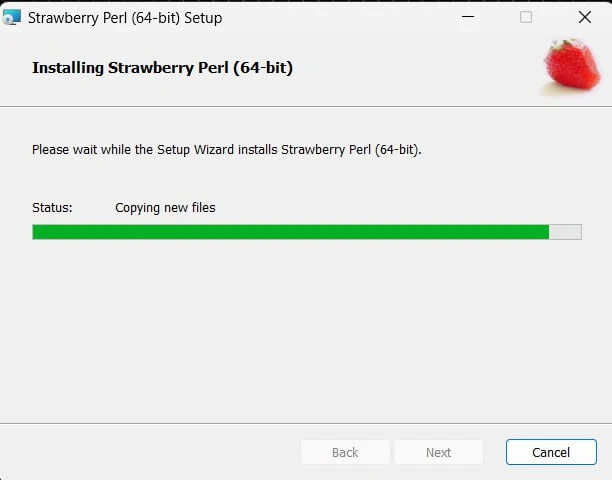Screen dimensions: 612x480
Task: Click the green filled part of the progress bar
Action: 290,232
